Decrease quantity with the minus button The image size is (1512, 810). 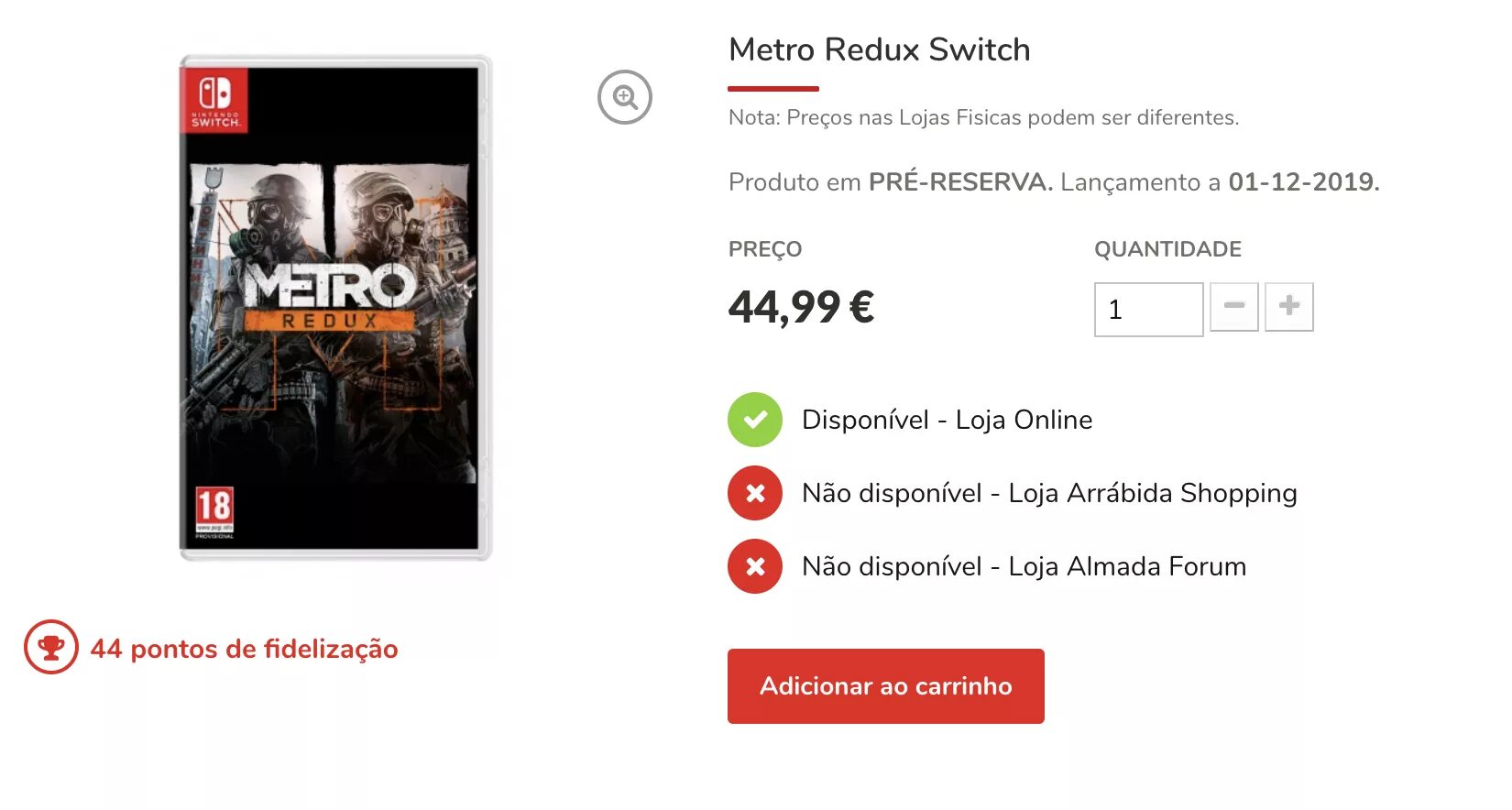pyautogui.click(x=1234, y=307)
